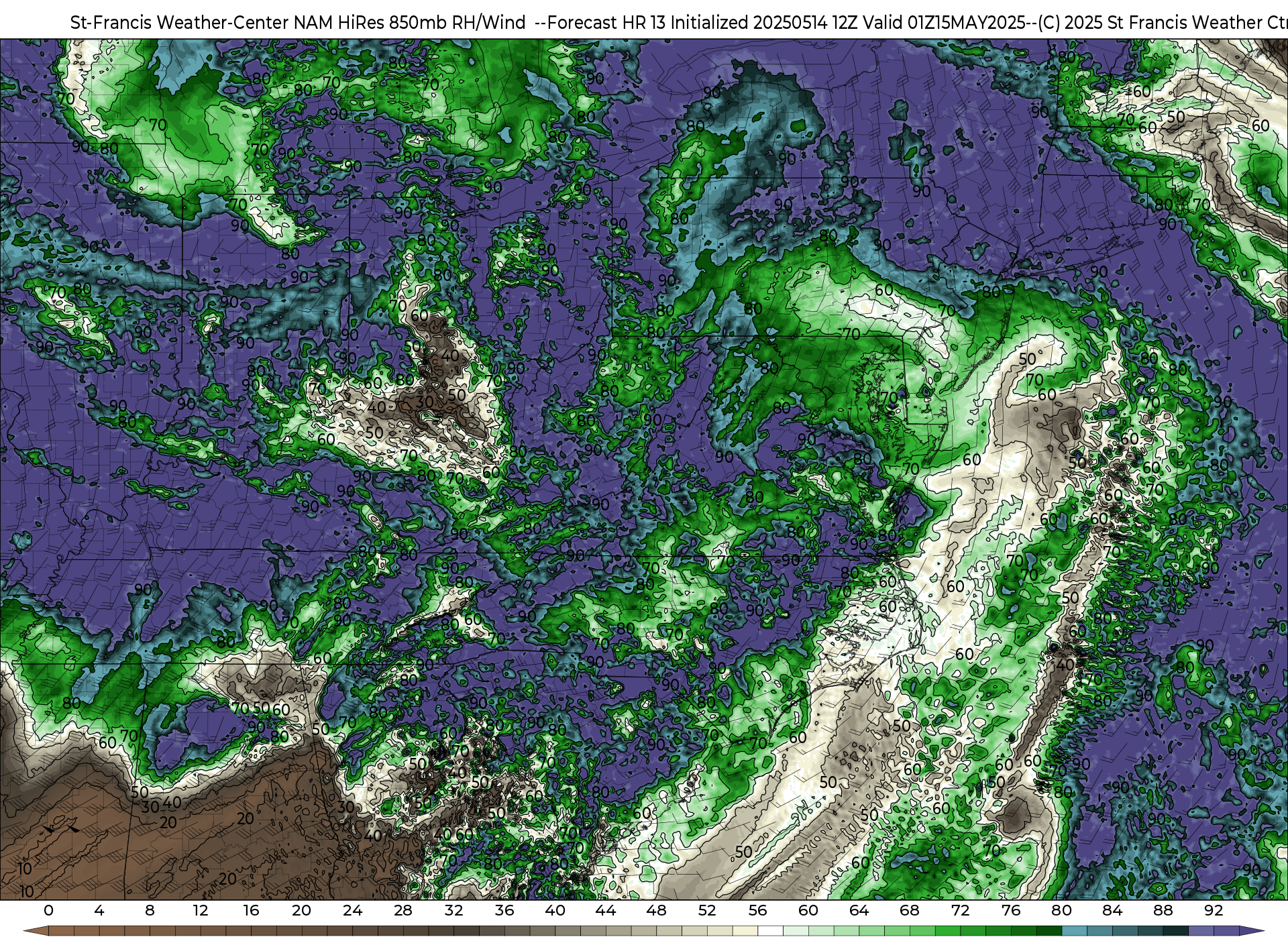Click the colorbar label 76

tap(1011, 910)
